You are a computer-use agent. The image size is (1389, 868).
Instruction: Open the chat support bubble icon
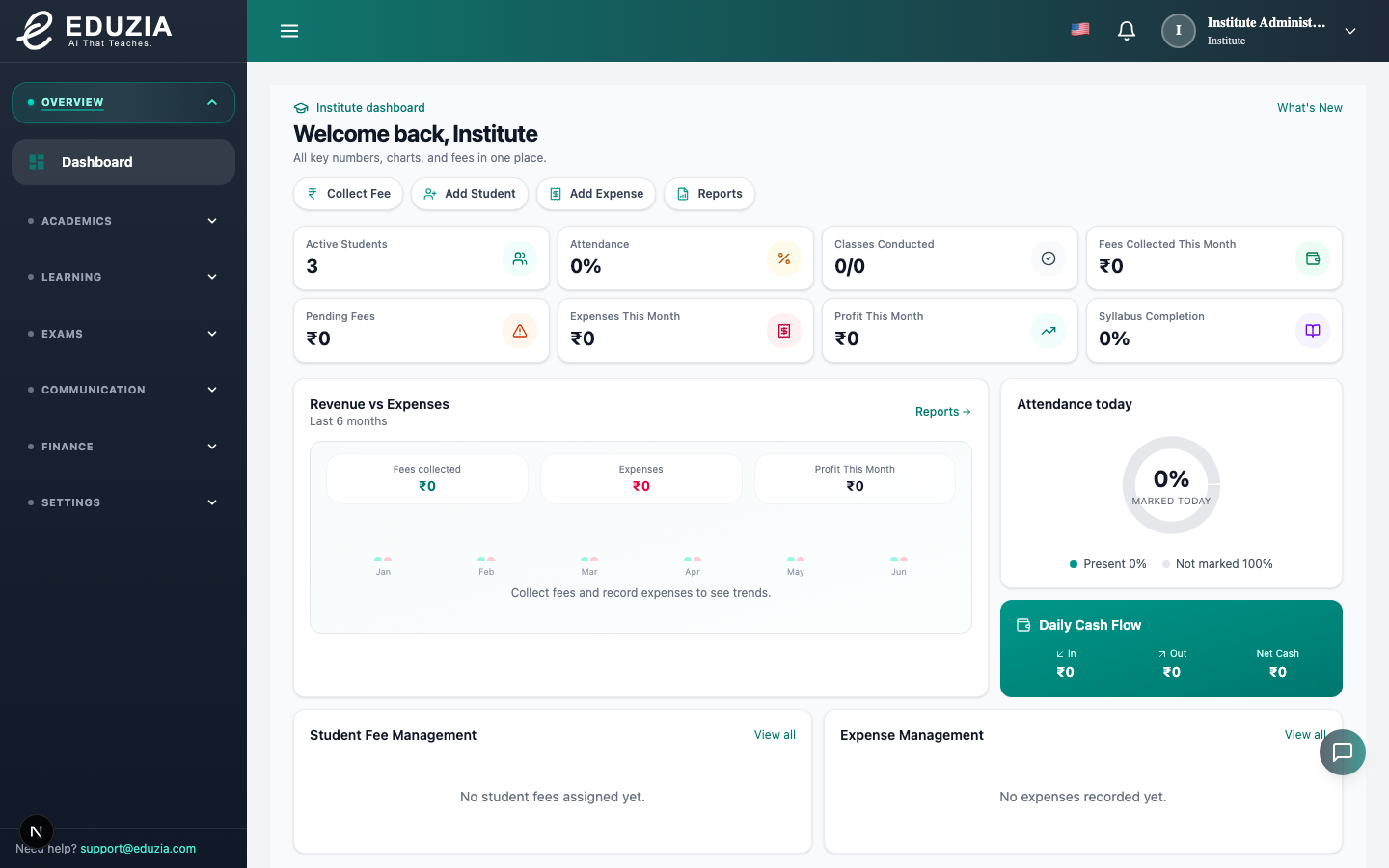point(1343,752)
